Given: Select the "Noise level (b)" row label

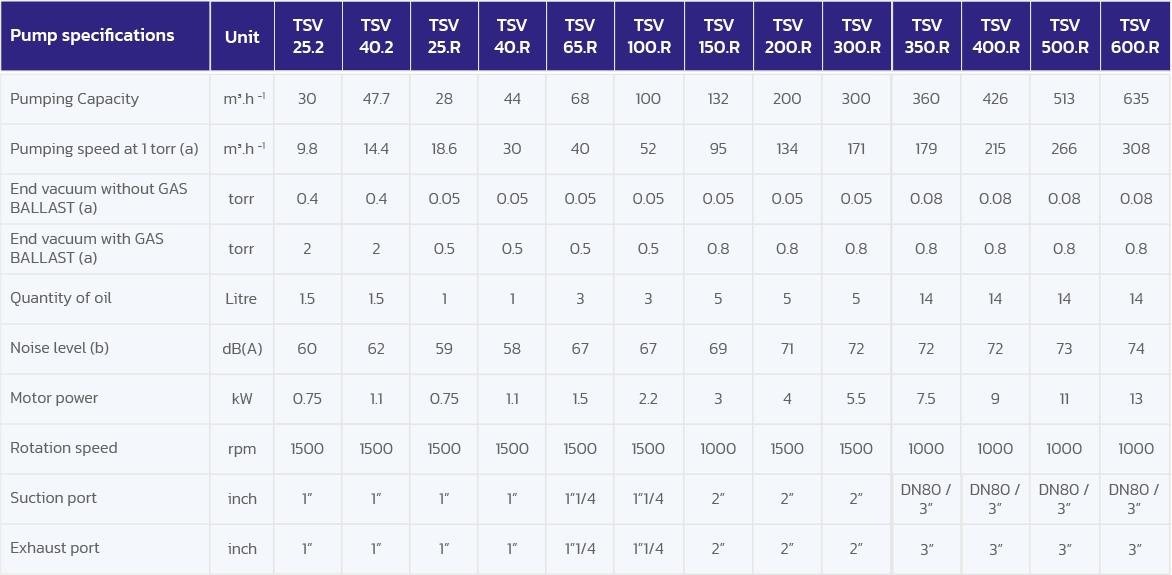Looking at the screenshot, I should click(60, 348).
